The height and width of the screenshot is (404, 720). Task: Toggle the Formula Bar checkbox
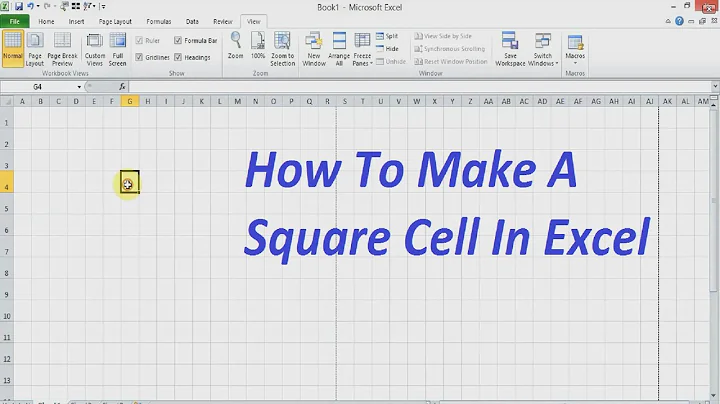(178, 40)
